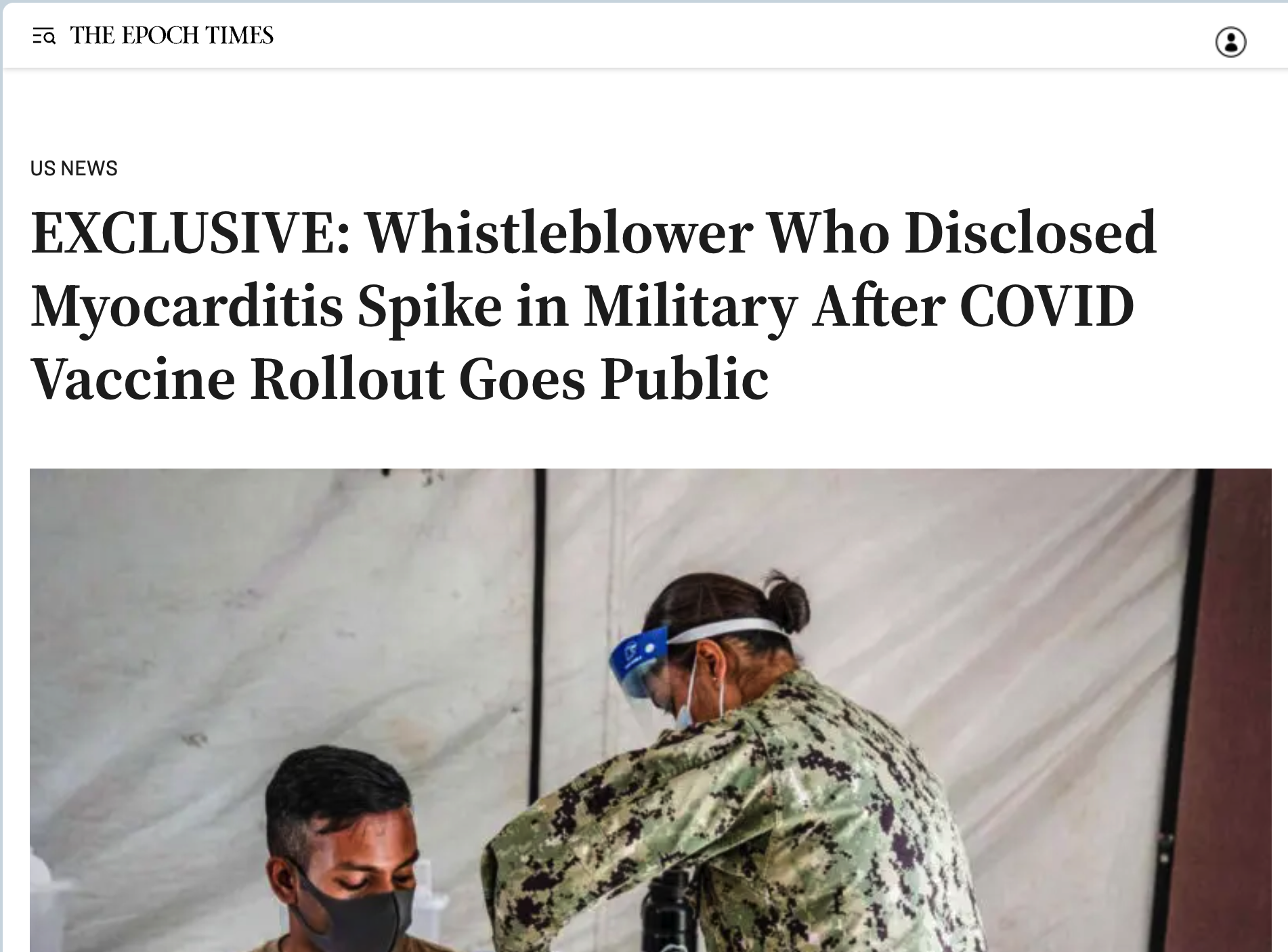1288x952 pixels.
Task: Click the word EPOCH in the logo
Action: tap(160, 35)
